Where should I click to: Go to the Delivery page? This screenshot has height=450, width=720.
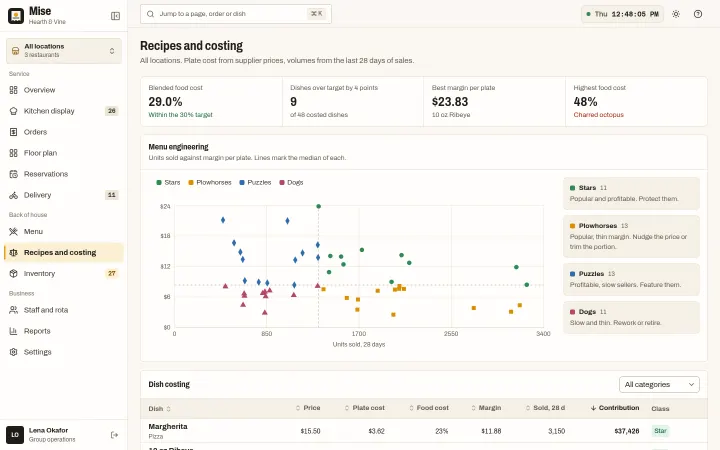point(64,195)
